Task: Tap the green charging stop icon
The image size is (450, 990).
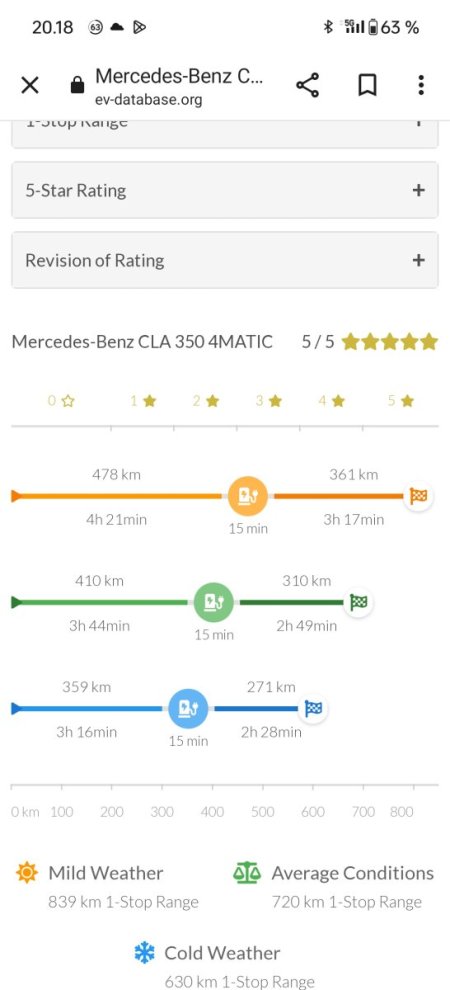Action: 213,602
